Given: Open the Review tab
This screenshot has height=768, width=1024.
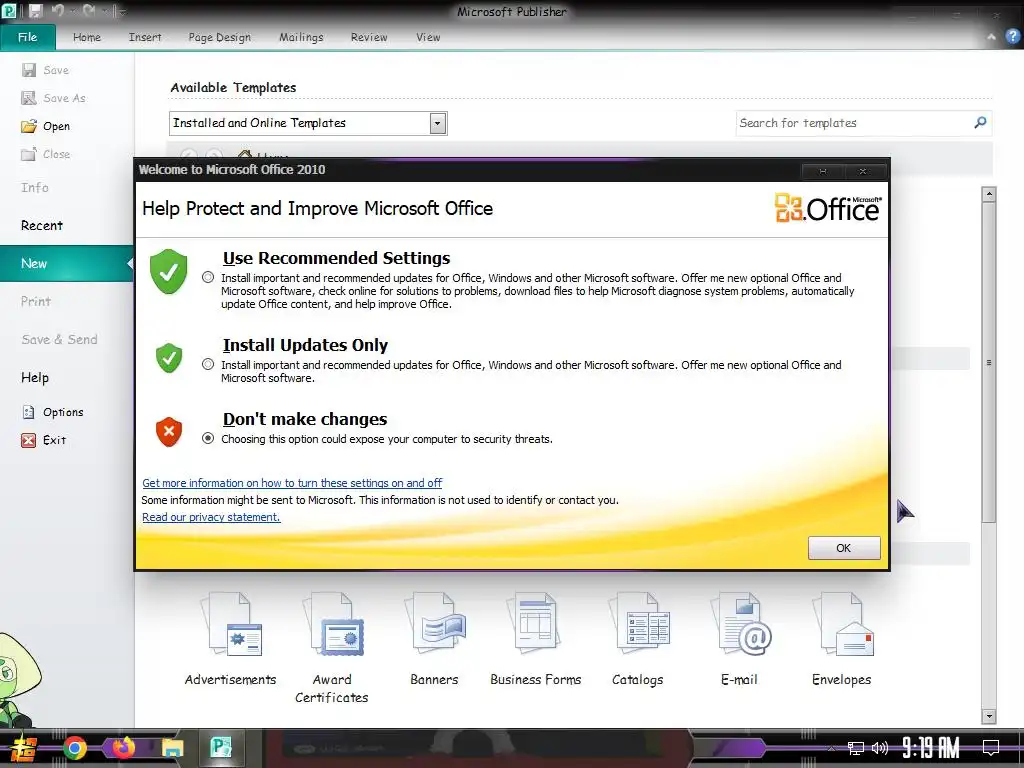Looking at the screenshot, I should (x=369, y=37).
